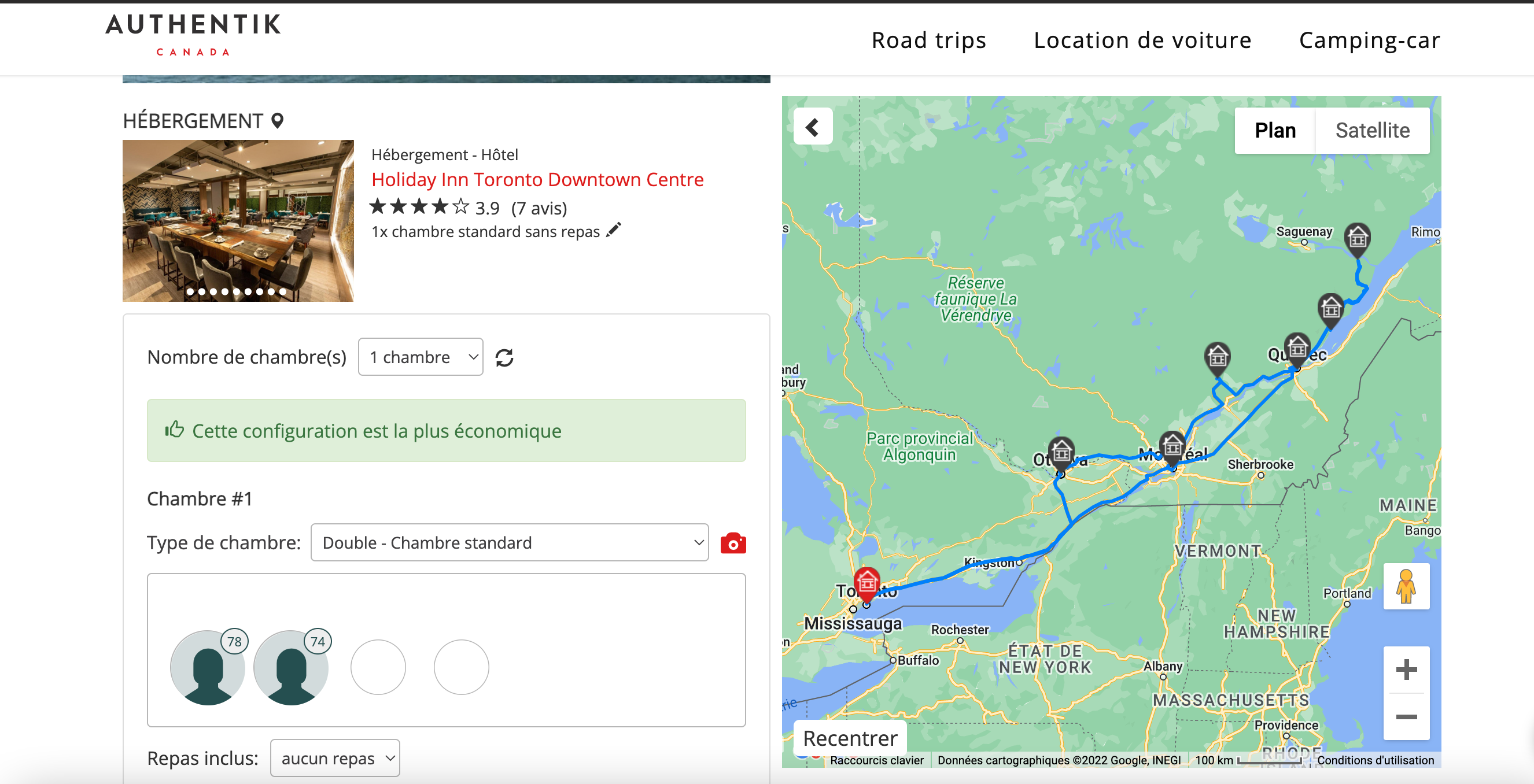View room photos via red camera icon
Screen dimensions: 1534x784
point(733,543)
